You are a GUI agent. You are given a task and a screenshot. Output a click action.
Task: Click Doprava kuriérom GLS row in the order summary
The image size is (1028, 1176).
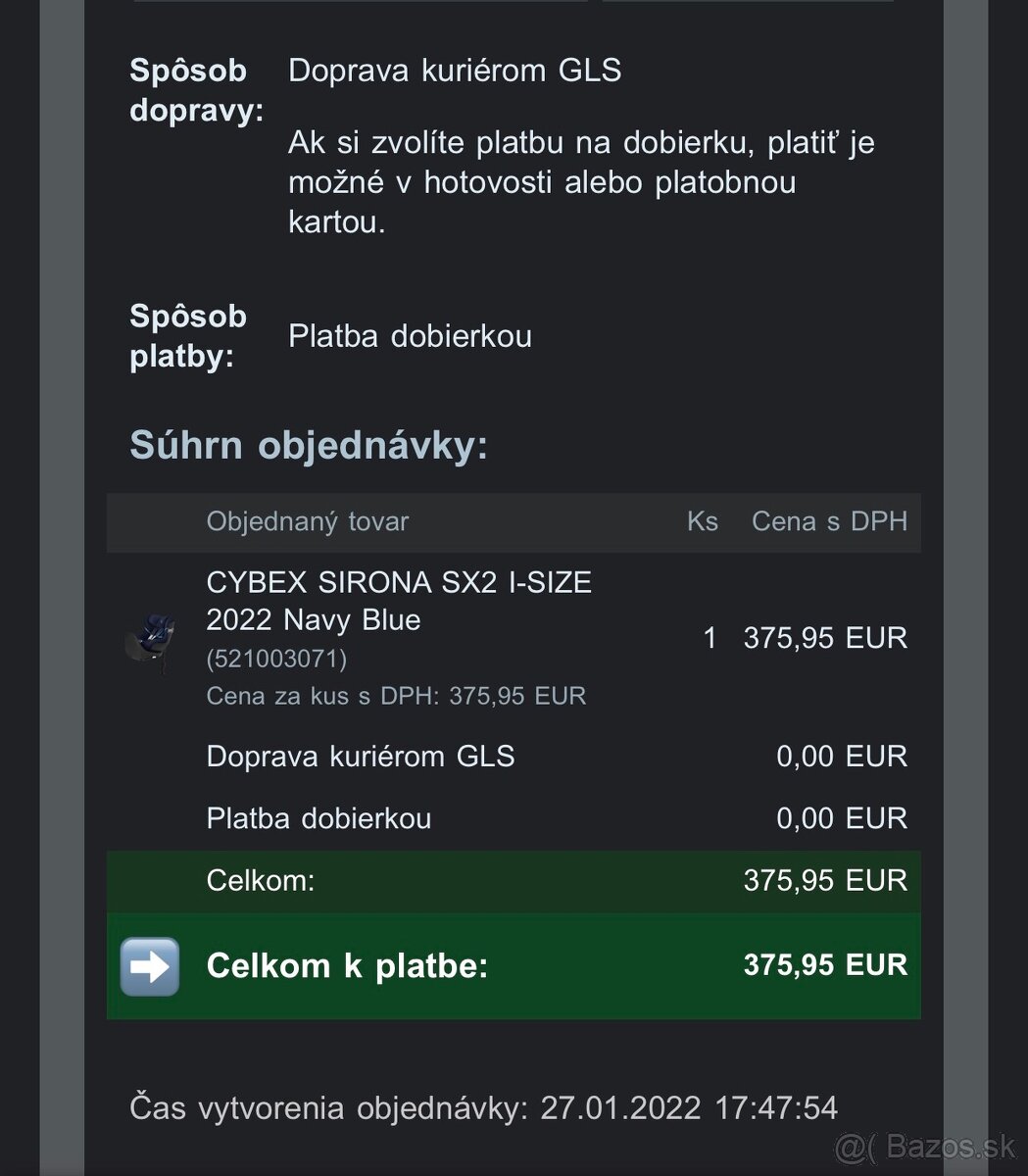pyautogui.click(x=360, y=757)
